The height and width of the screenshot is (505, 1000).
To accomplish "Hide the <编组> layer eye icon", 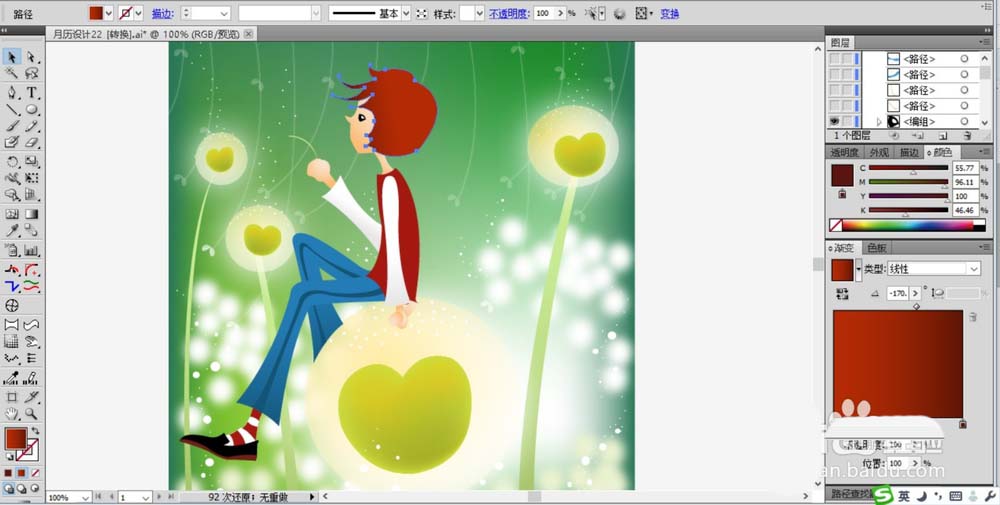I will click(834, 121).
